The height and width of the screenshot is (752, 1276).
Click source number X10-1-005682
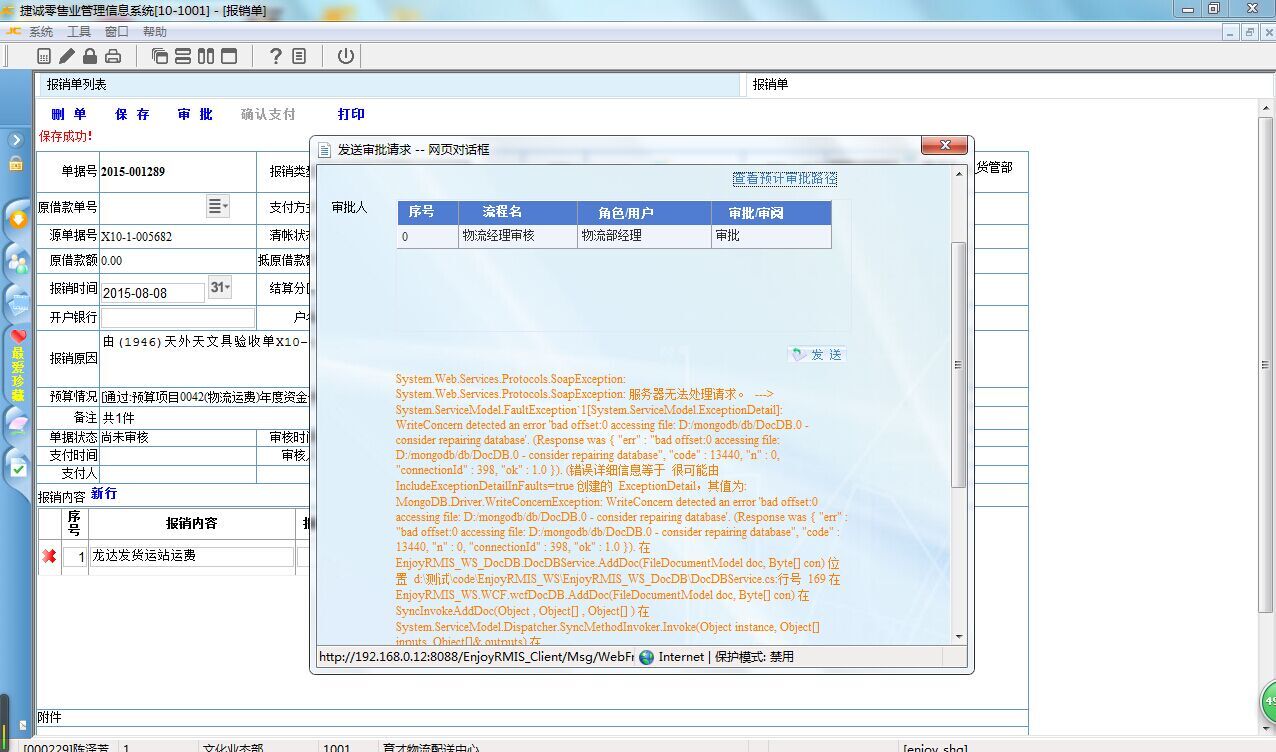click(136, 237)
